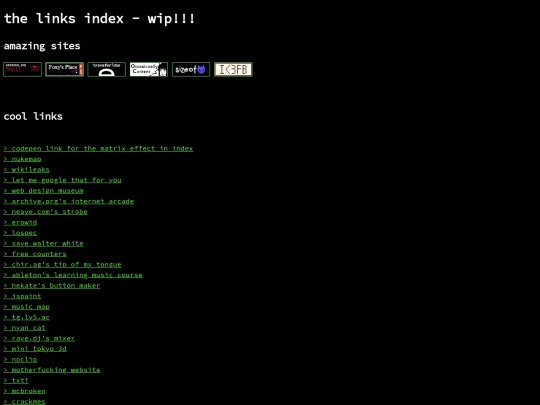Launch the jspaint link

pyautogui.click(x=22, y=296)
